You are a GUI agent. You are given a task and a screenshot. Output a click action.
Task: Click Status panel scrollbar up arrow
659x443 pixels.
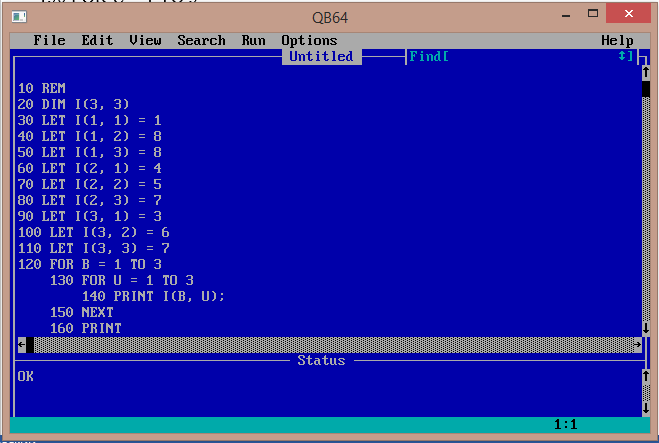click(x=646, y=376)
